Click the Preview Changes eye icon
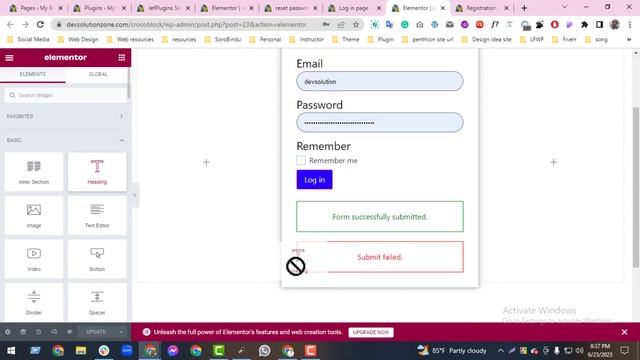Image resolution: width=640 pixels, height=360 pixels. click(x=69, y=332)
